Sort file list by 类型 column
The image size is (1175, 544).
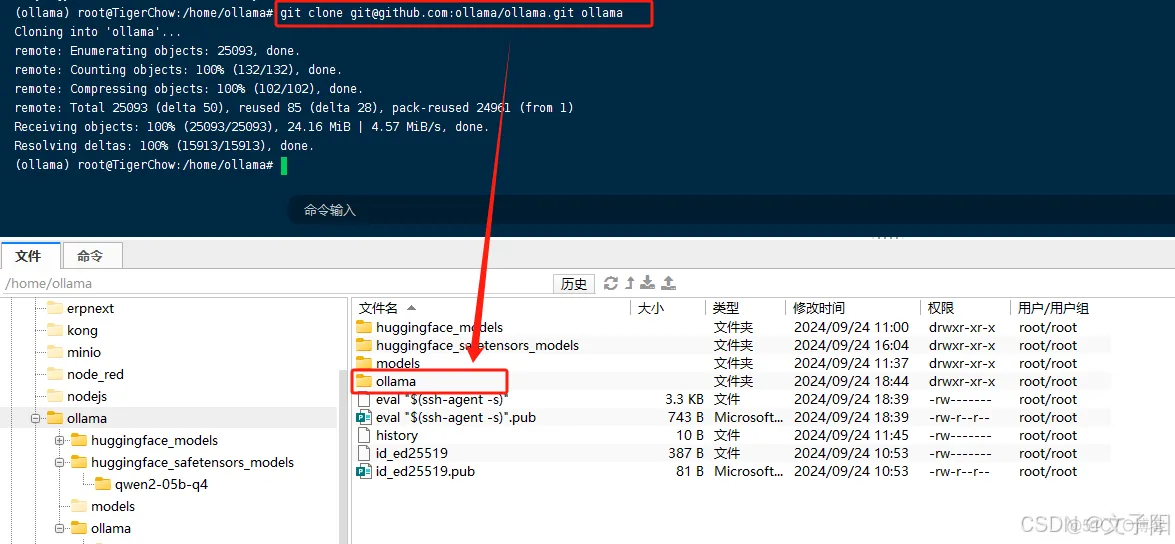[x=745, y=308]
